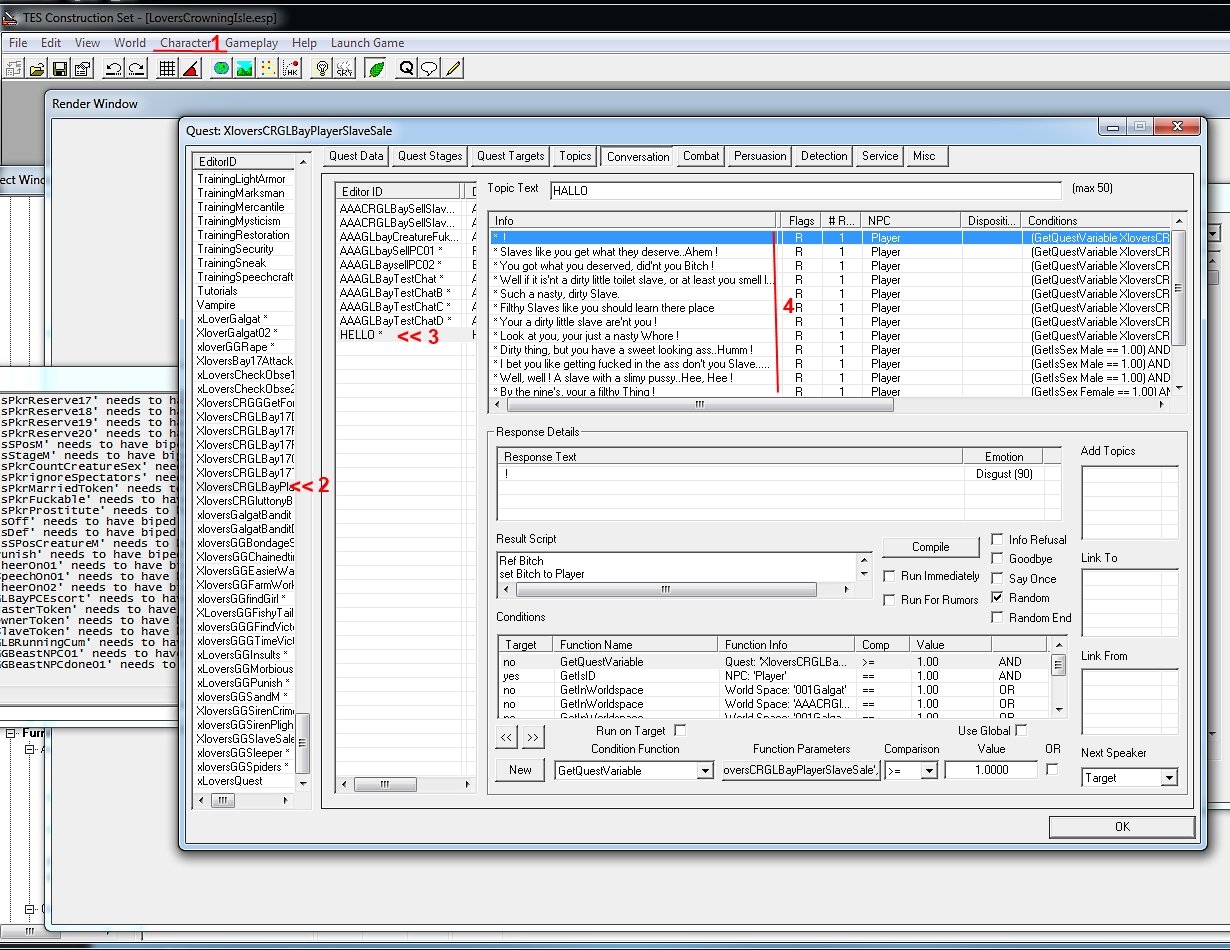Toggle the lightbulb lighting icon
Viewport: 1230px width, 950px height.
[x=321, y=68]
